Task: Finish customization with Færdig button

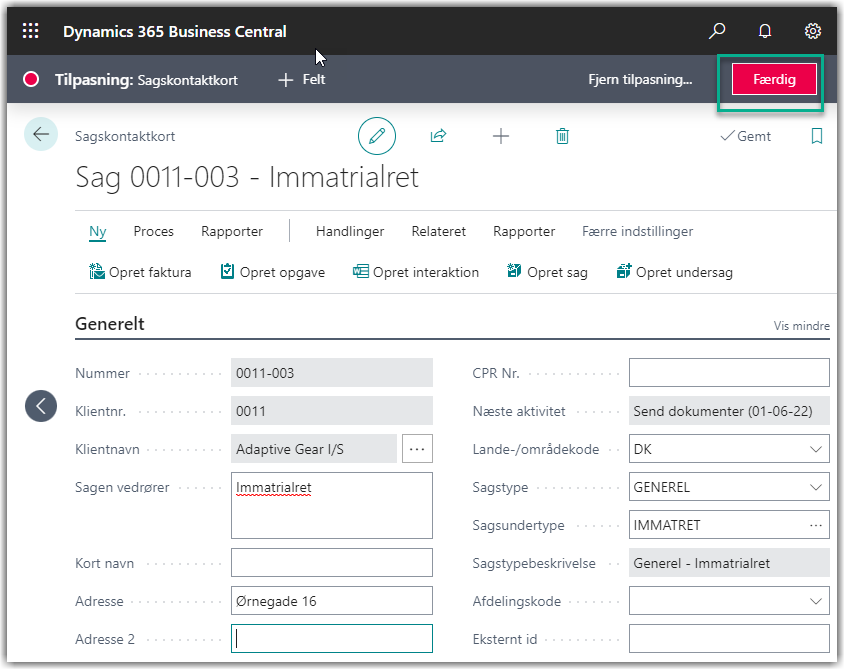Action: point(774,80)
